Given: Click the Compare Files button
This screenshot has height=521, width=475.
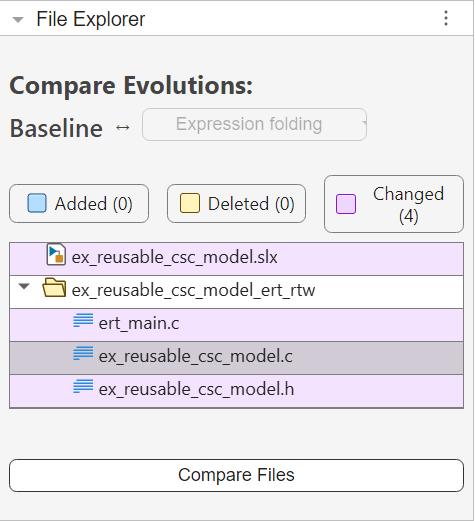Looking at the screenshot, I should pos(236,475).
